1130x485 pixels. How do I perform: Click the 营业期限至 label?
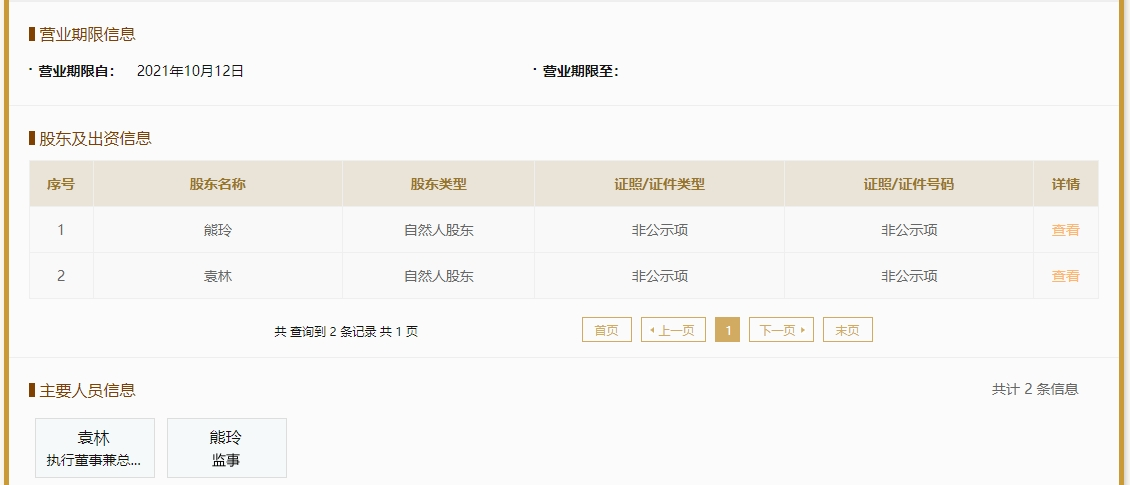580,71
